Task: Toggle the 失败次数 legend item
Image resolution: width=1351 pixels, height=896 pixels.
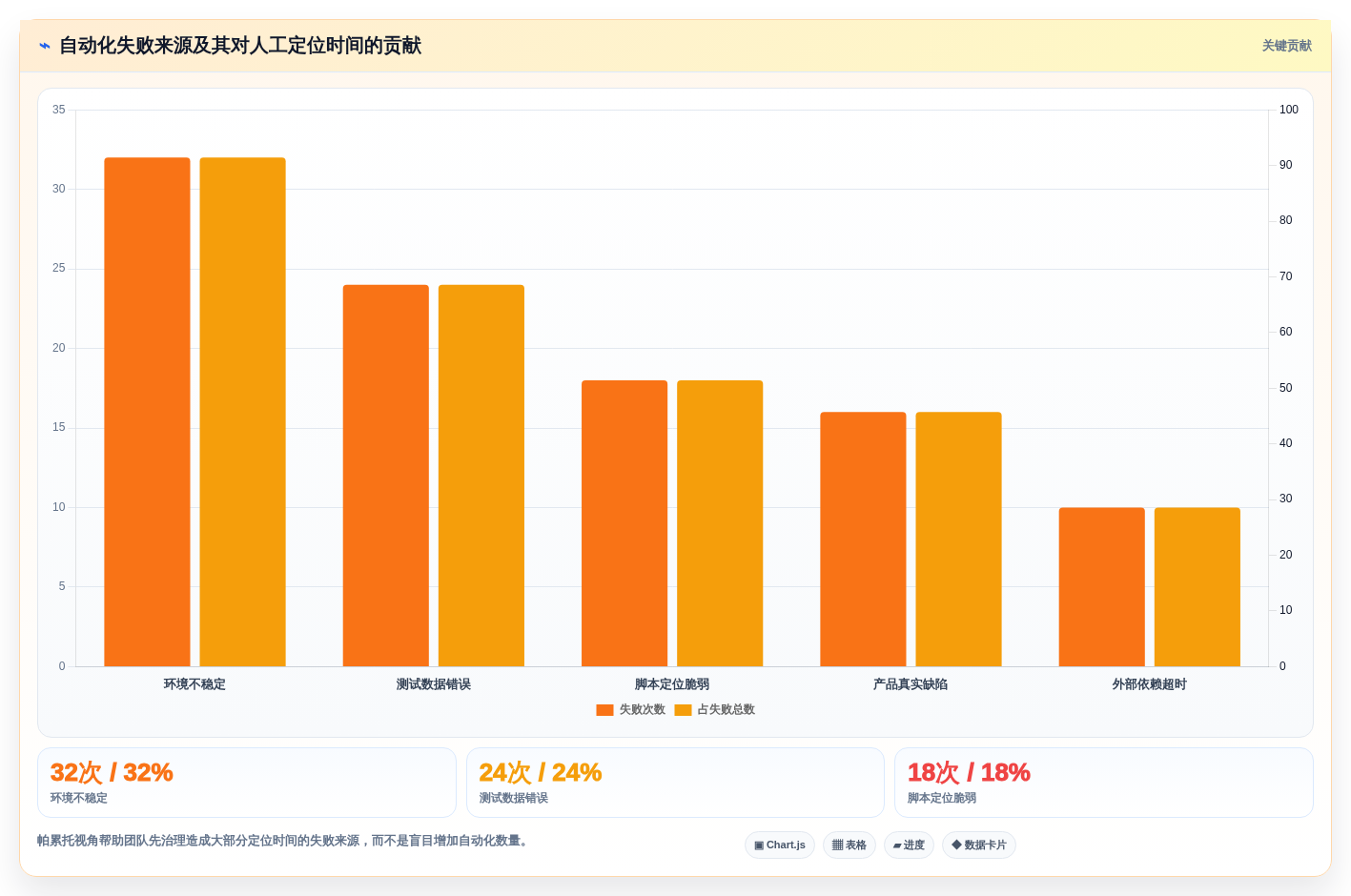Action: pyautogui.click(x=630, y=709)
